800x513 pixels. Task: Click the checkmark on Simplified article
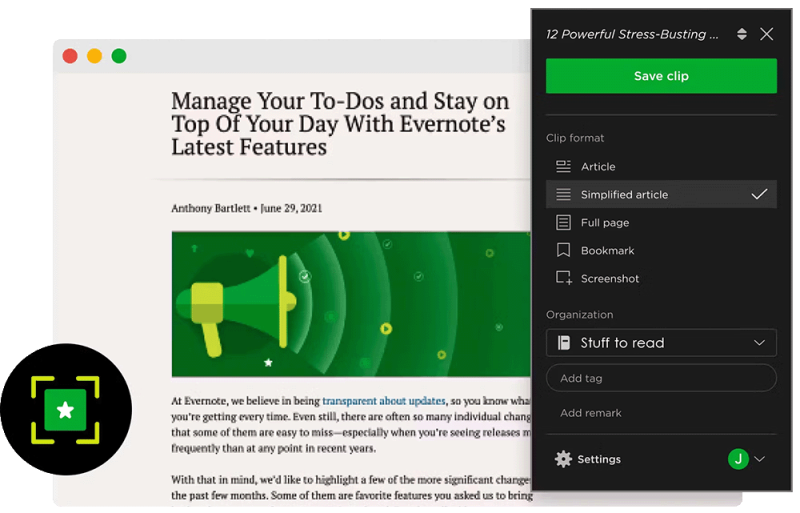[x=759, y=194]
